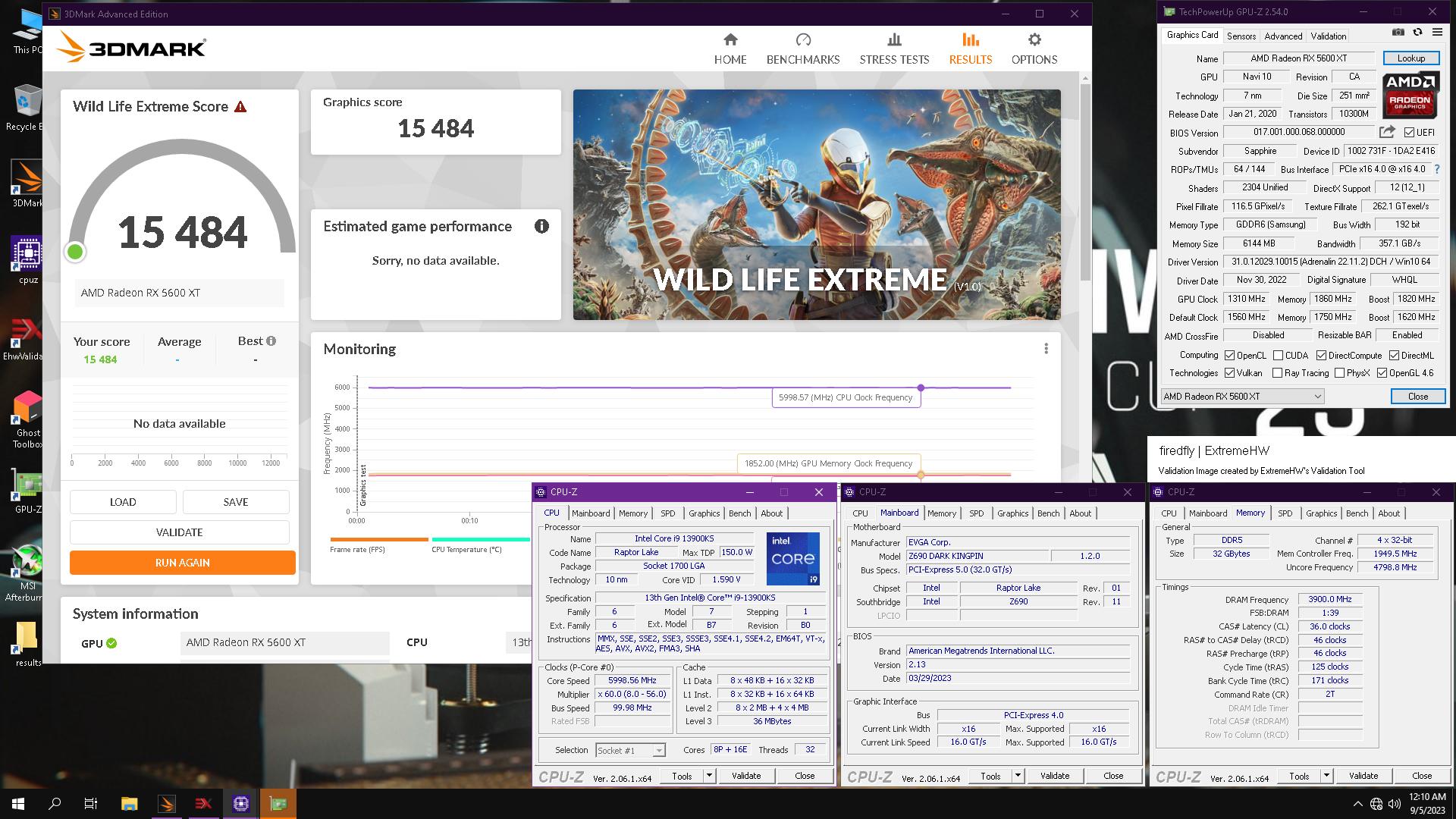Click the Close button in GPU-Z

click(x=1417, y=397)
